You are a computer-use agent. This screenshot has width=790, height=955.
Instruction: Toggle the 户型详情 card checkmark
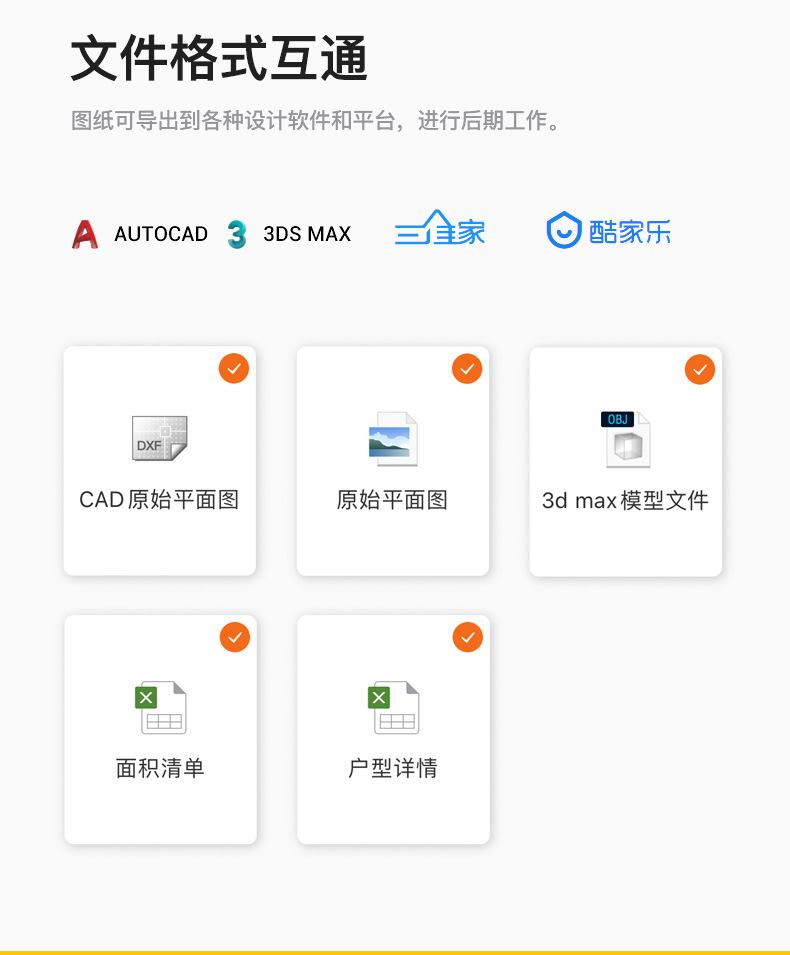click(x=468, y=637)
